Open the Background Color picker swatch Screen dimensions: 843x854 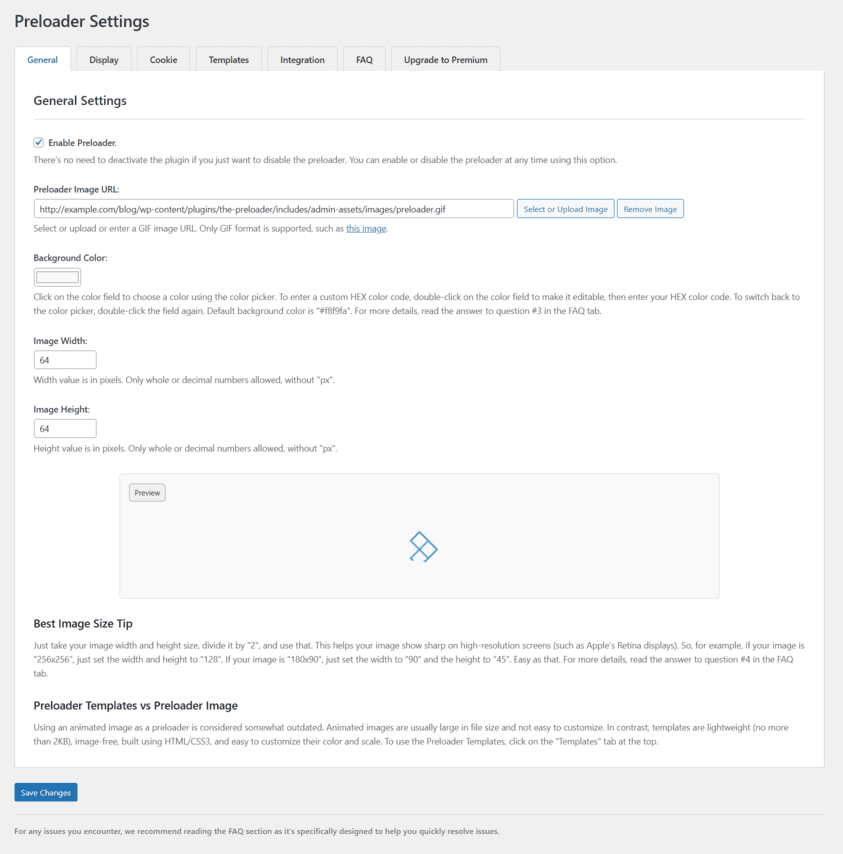(x=57, y=277)
